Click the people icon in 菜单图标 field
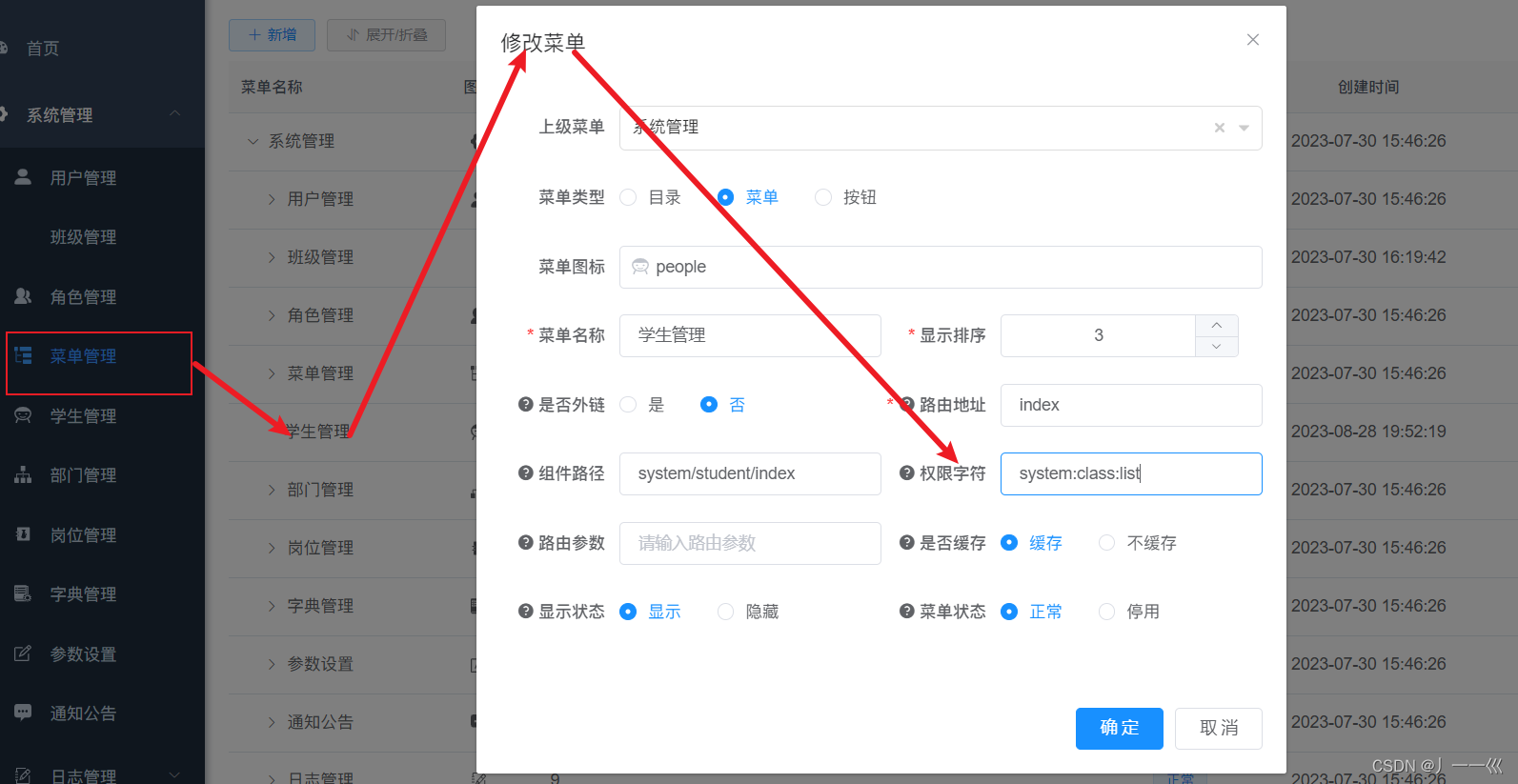This screenshot has width=1518, height=784. coord(640,267)
